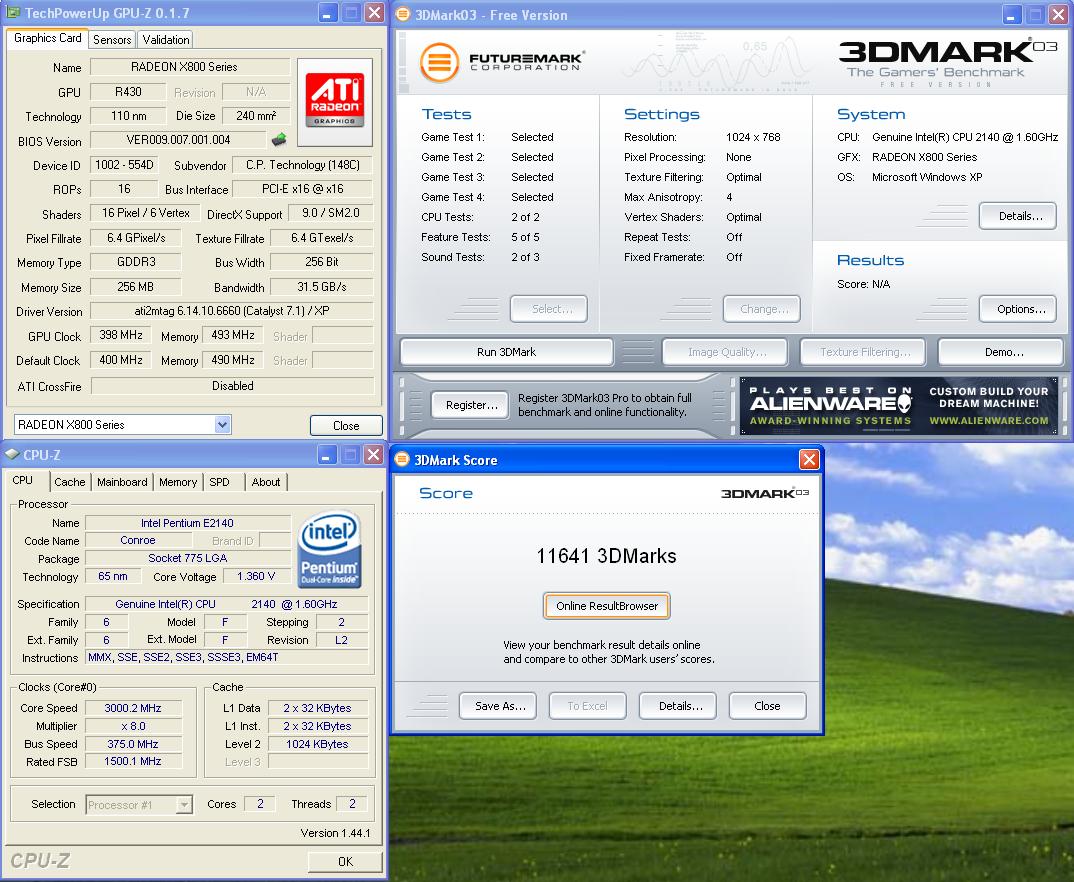1074x882 pixels.
Task: Click the Core Speed 3000.2 MHz value
Action: [133, 708]
